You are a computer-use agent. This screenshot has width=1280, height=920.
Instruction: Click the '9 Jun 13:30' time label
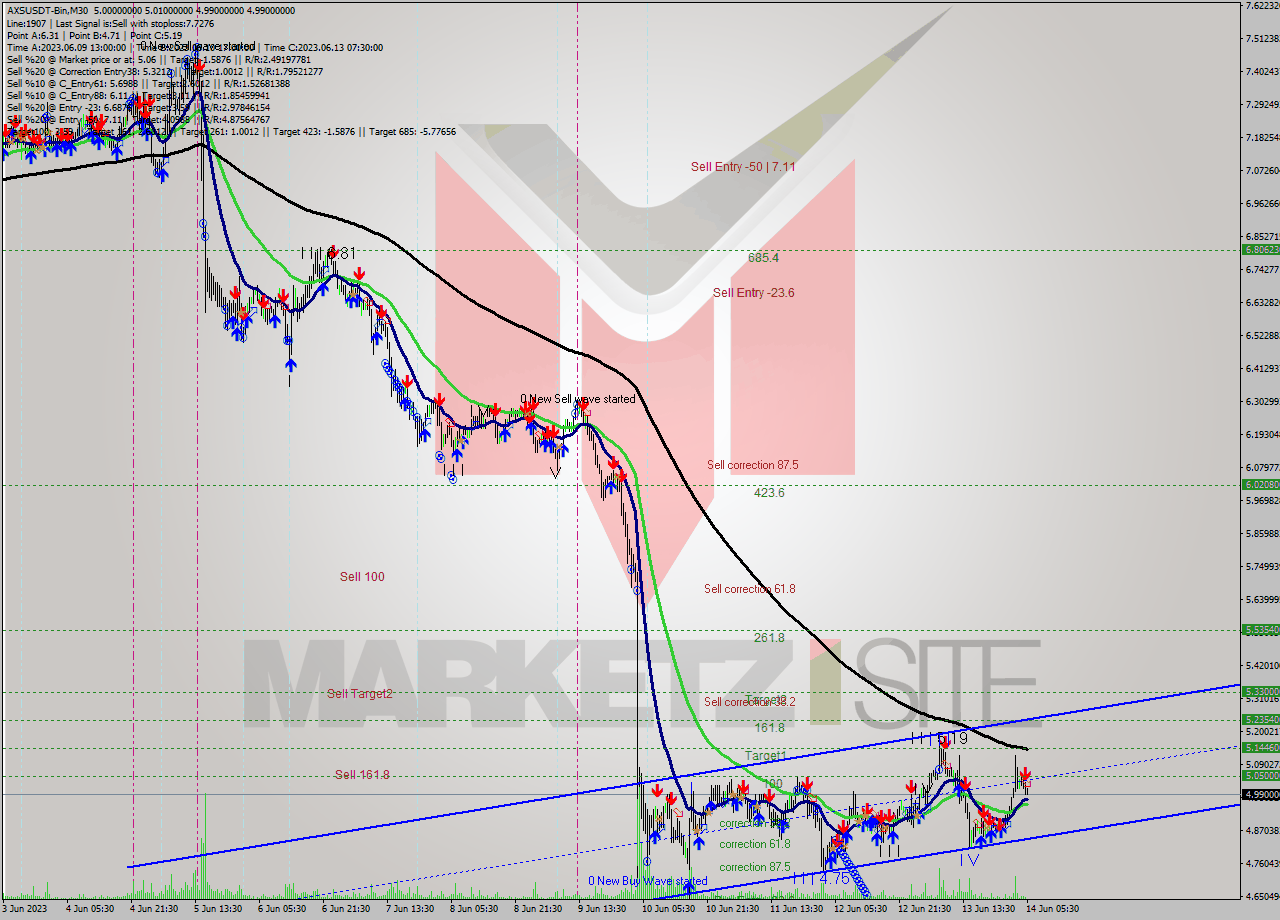click(x=602, y=909)
